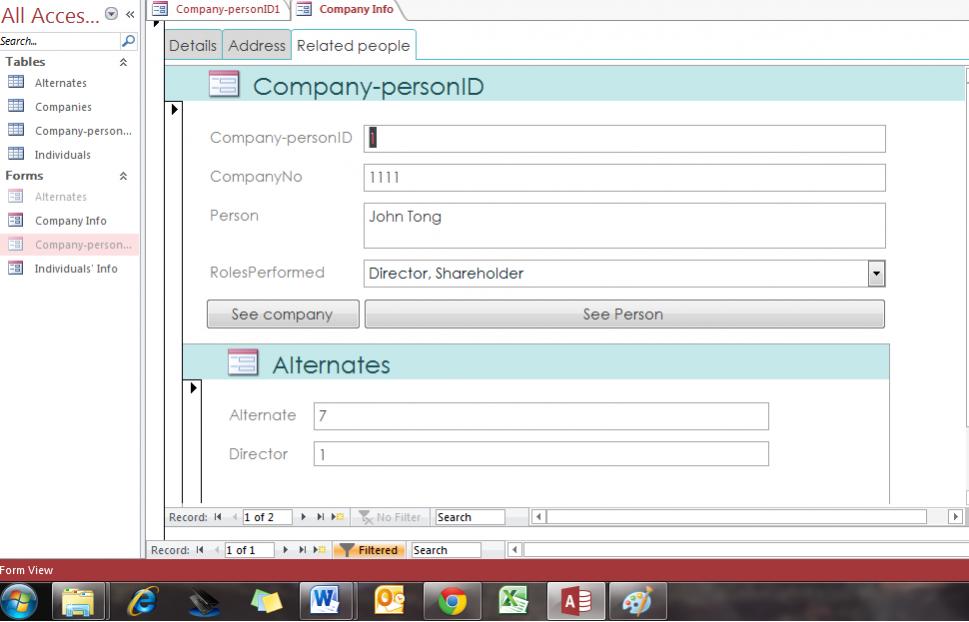Go to next record in 1 of 1 navigator

pyautogui.click(x=285, y=550)
